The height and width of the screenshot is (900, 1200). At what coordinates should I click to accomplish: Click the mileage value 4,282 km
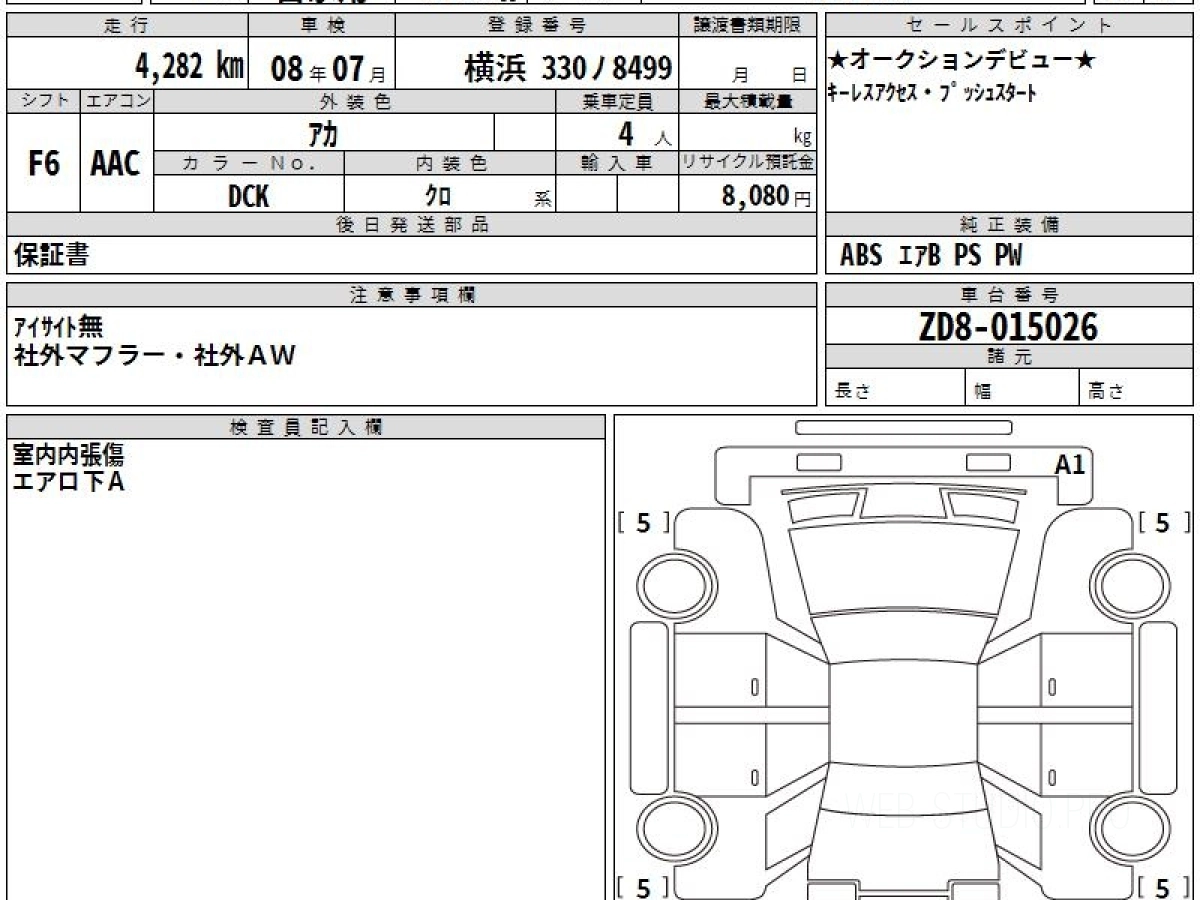click(x=189, y=67)
